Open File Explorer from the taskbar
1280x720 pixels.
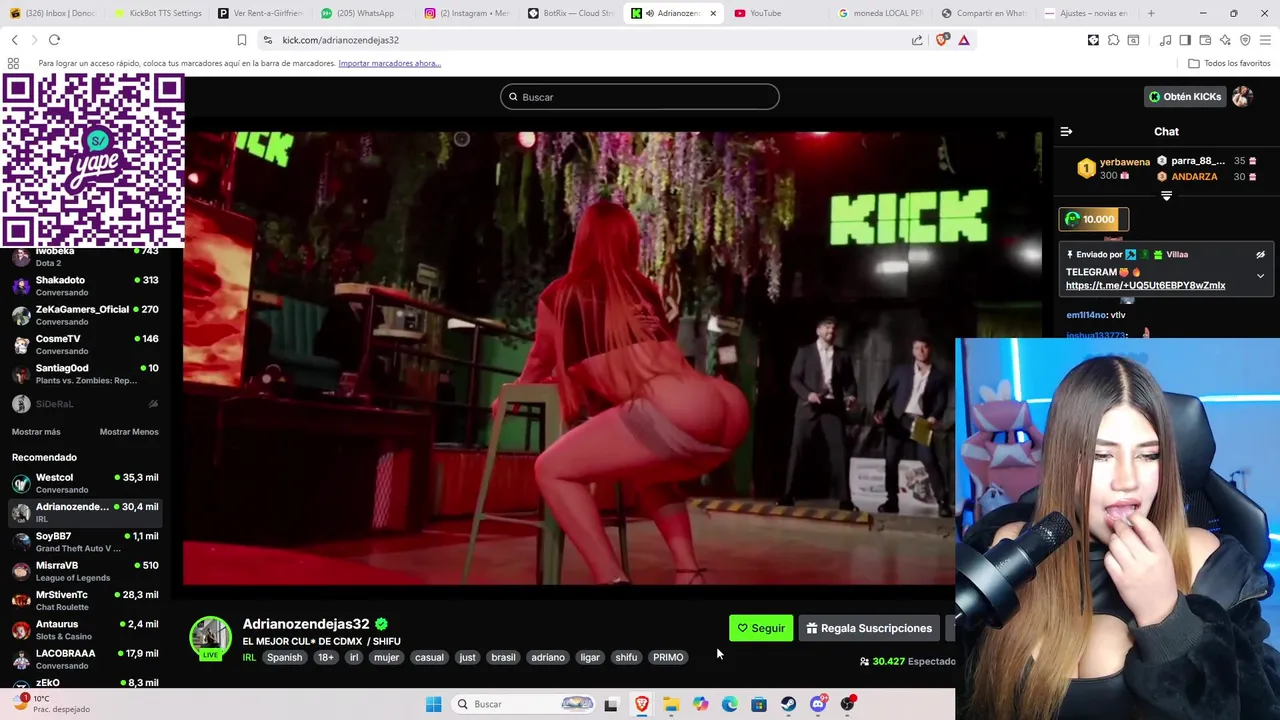click(x=671, y=704)
